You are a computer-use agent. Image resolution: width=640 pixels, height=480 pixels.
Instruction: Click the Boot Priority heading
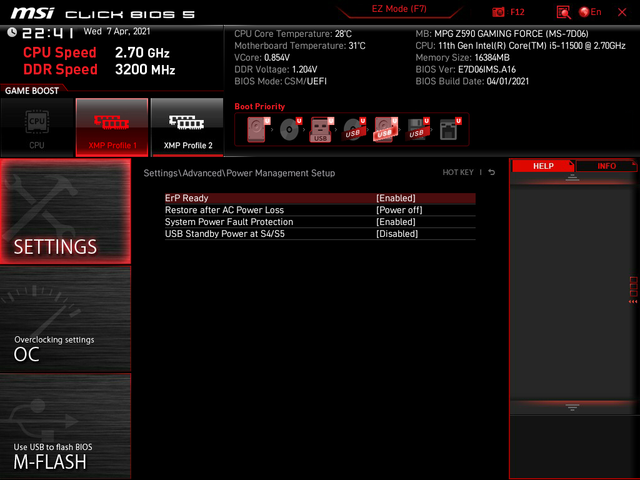coord(260,106)
